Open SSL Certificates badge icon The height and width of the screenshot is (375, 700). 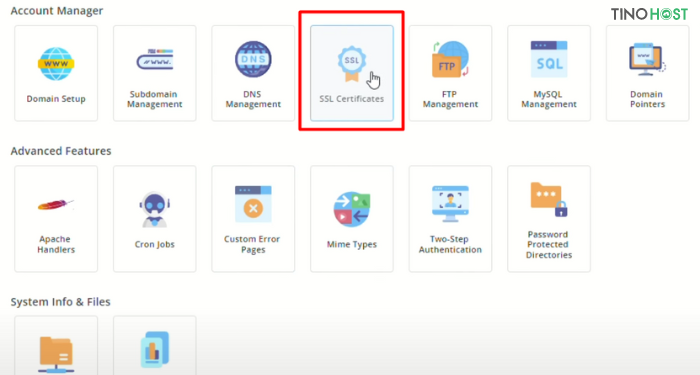352,64
